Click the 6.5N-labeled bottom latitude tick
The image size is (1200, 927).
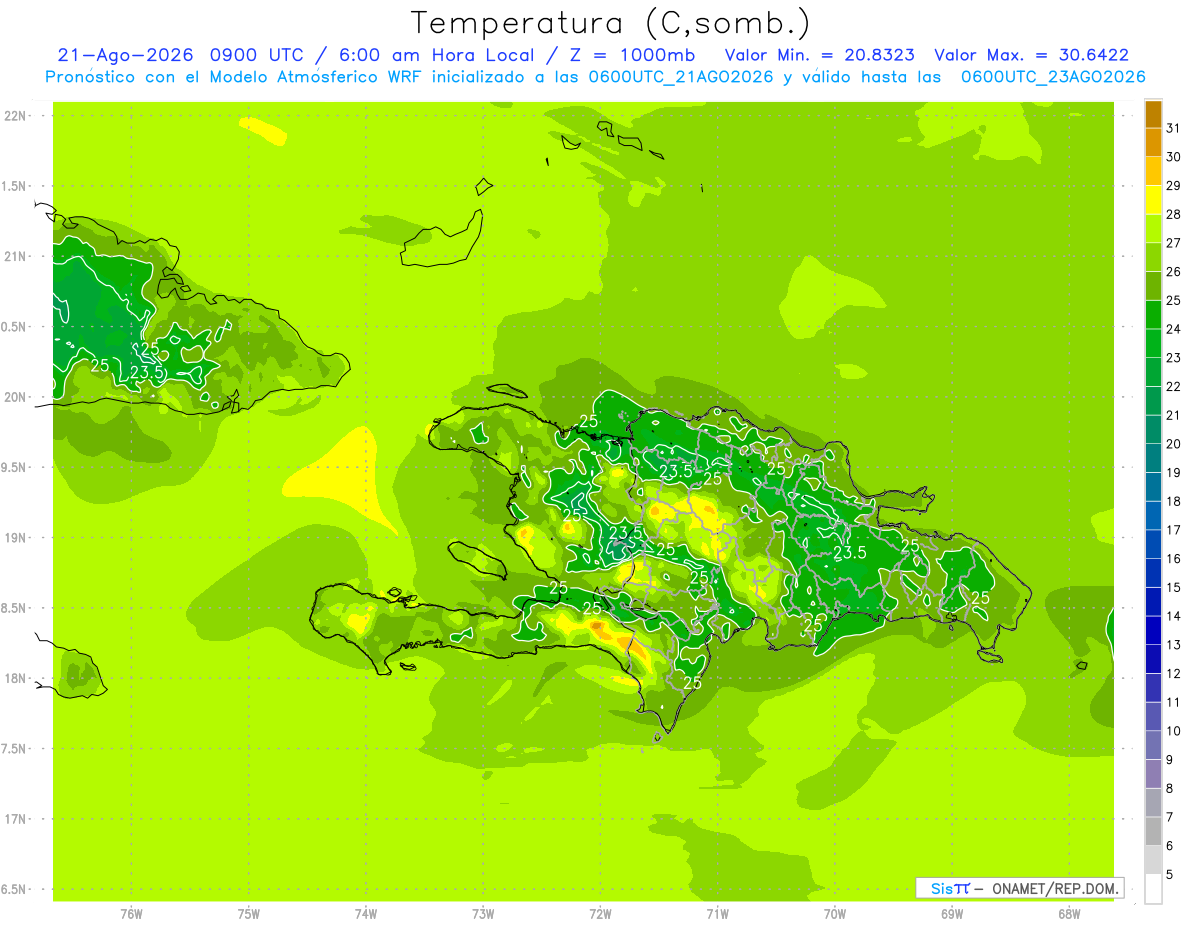[12, 889]
